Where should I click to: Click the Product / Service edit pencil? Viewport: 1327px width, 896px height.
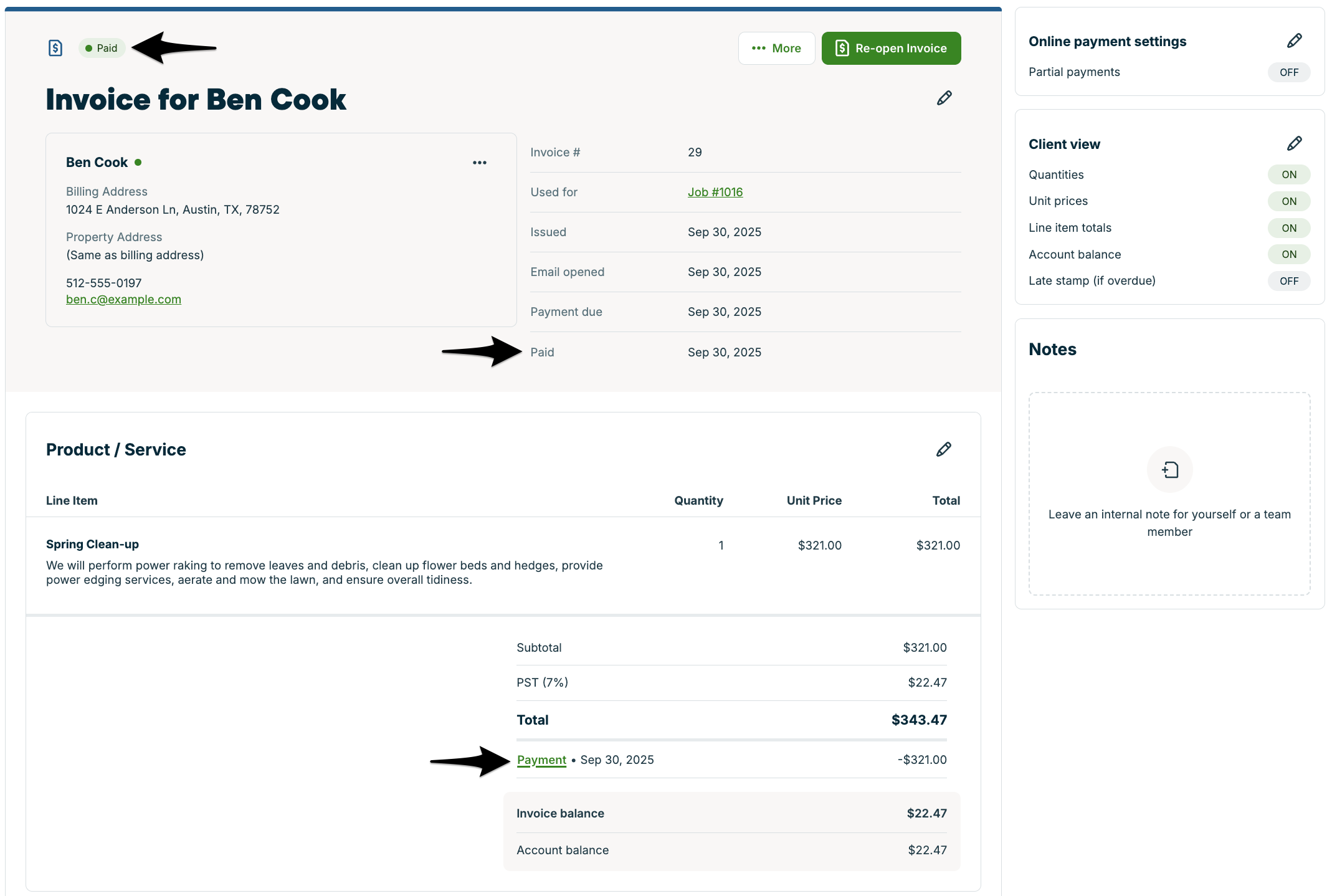[x=944, y=449]
